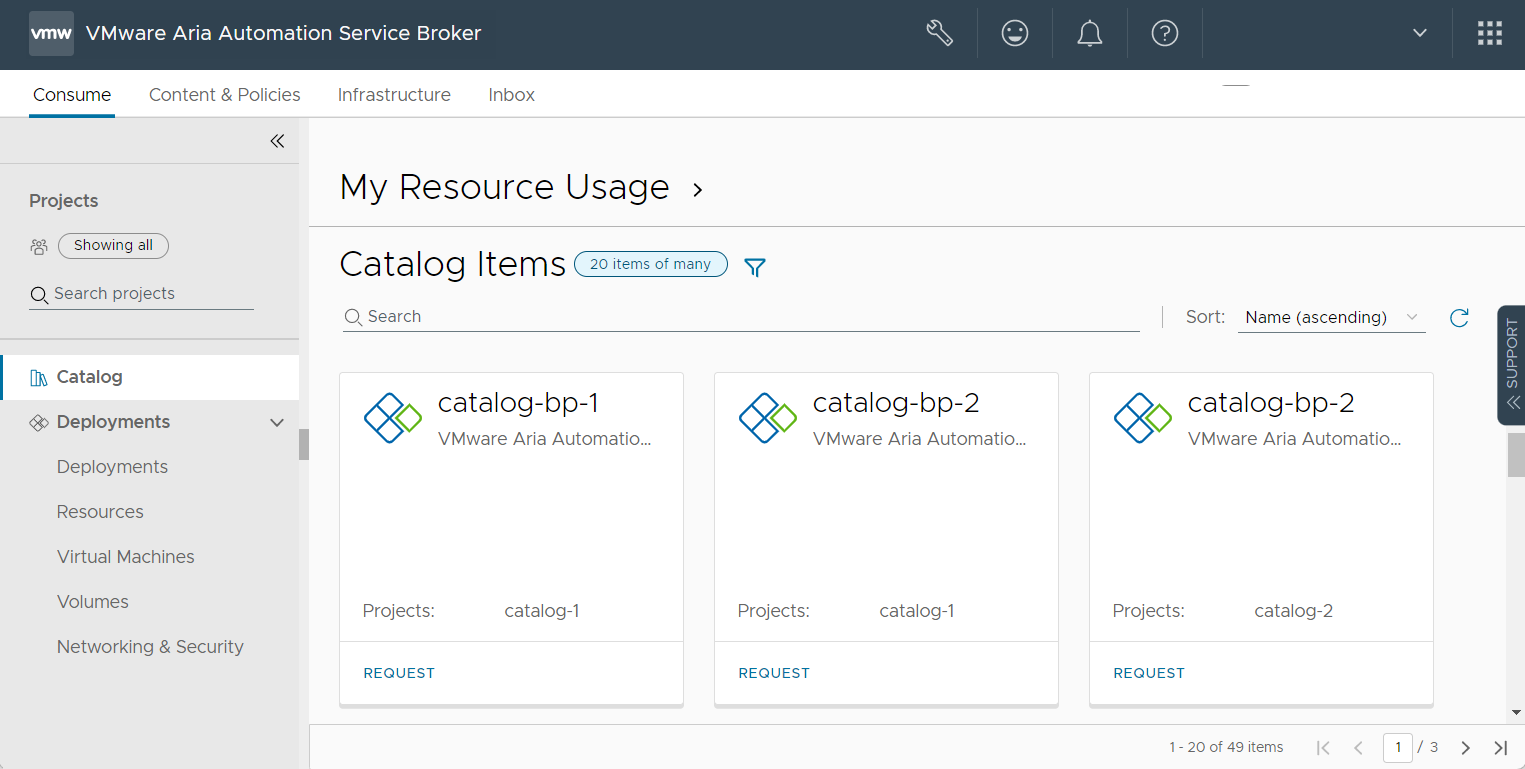
Task: Go to next page of results
Action: tap(1465, 747)
